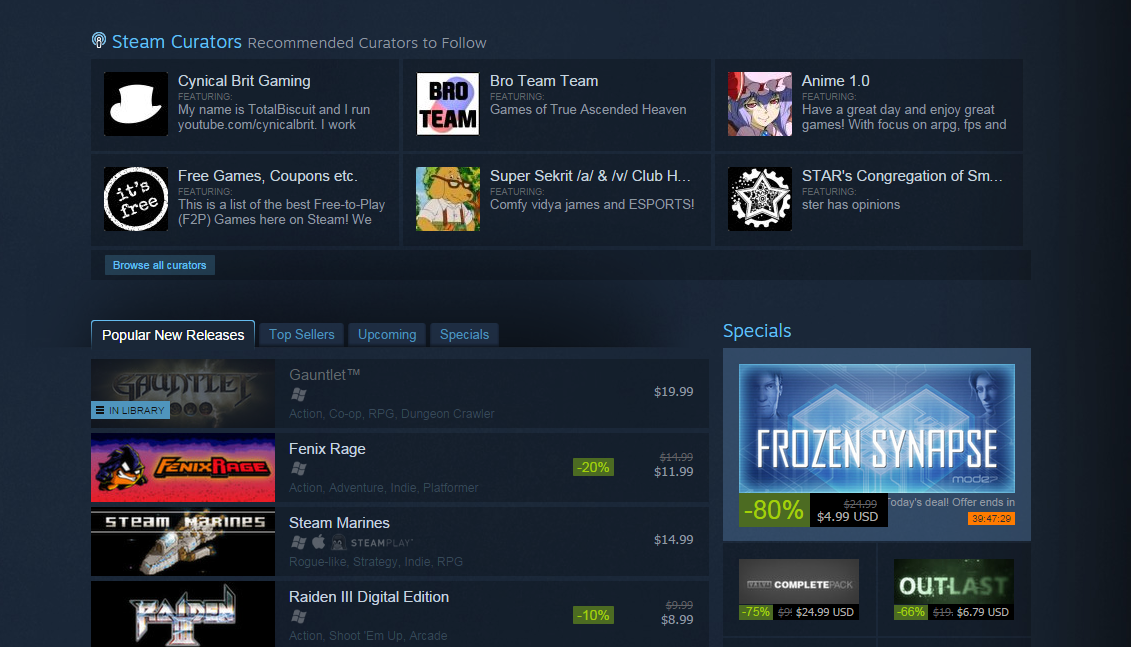1131x647 pixels.
Task: Click the IN LIBRARY badge on Gauntlet
Action: pos(131,410)
